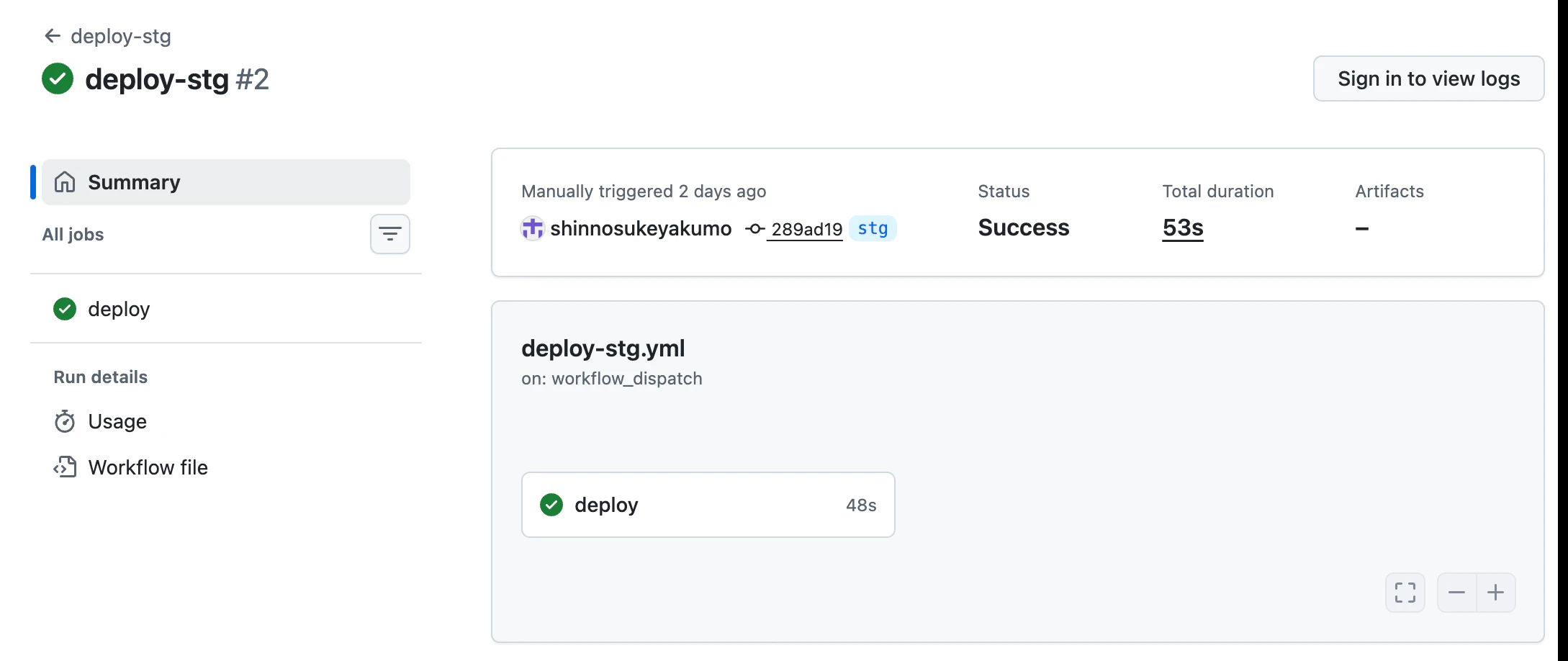
Task: Click the shinnosukeyakumo avatar image
Action: tap(532, 228)
